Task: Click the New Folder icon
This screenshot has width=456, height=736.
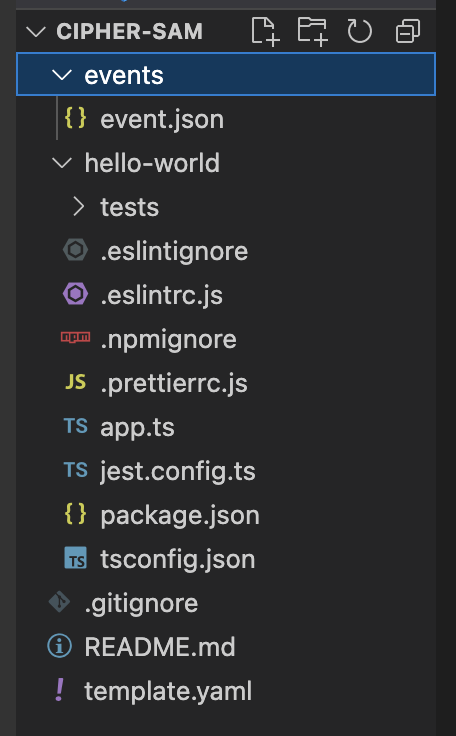Action: click(313, 31)
